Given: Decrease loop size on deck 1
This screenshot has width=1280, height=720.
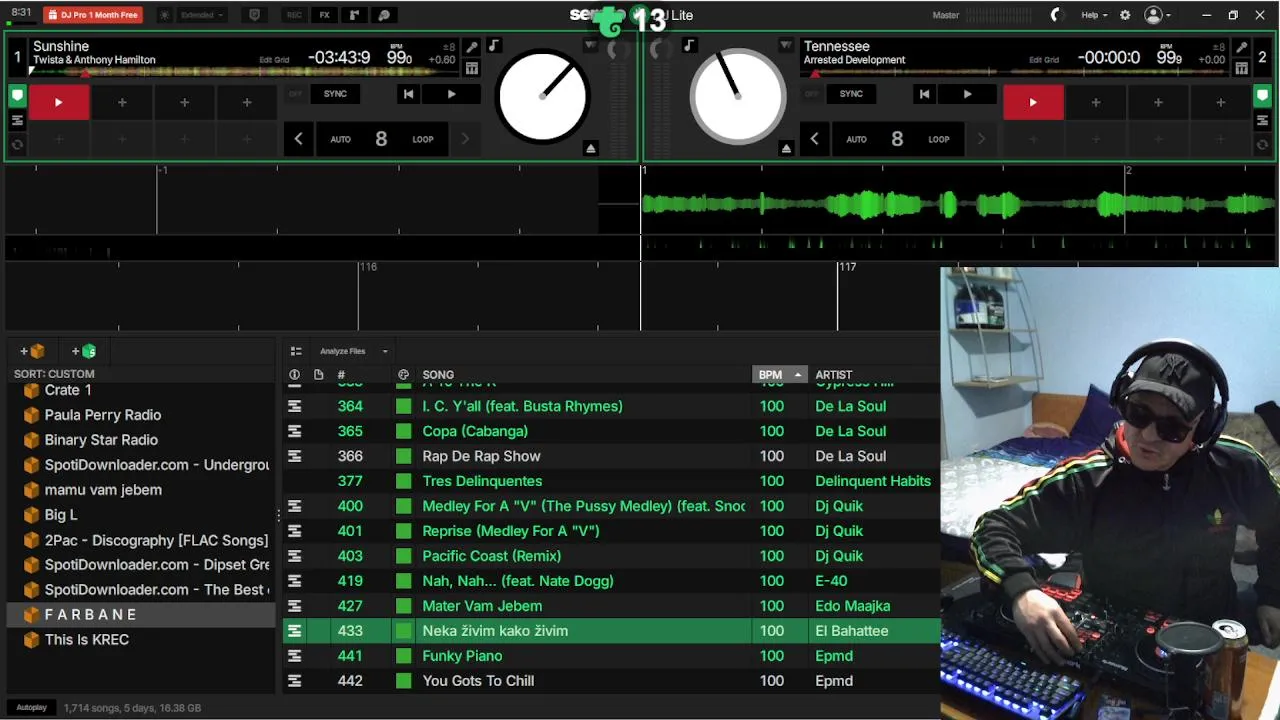Looking at the screenshot, I should coord(298,139).
